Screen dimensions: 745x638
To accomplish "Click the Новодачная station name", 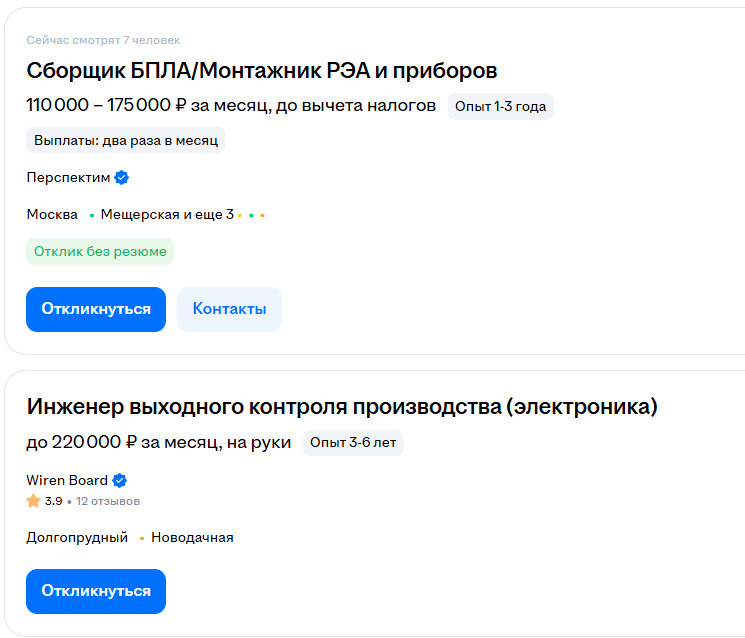I will [192, 537].
